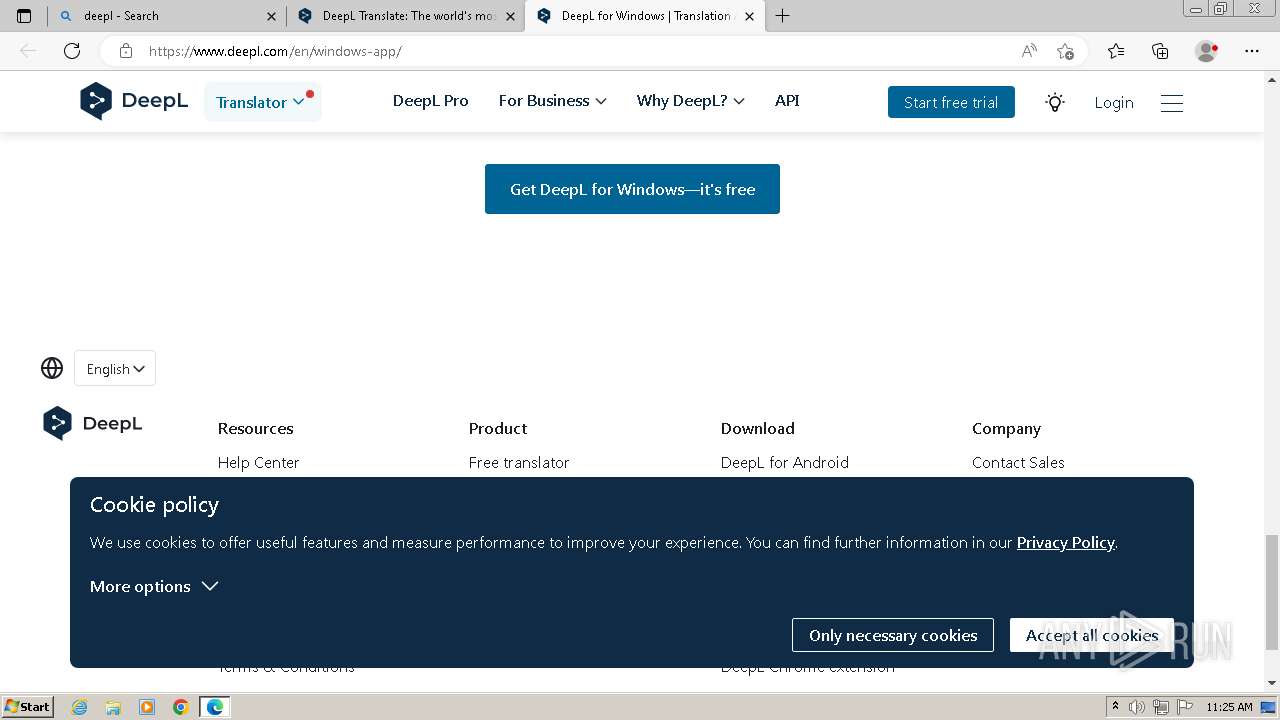1280x720 pixels.
Task: Add this page to favorites star icon
Action: tap(1065, 51)
